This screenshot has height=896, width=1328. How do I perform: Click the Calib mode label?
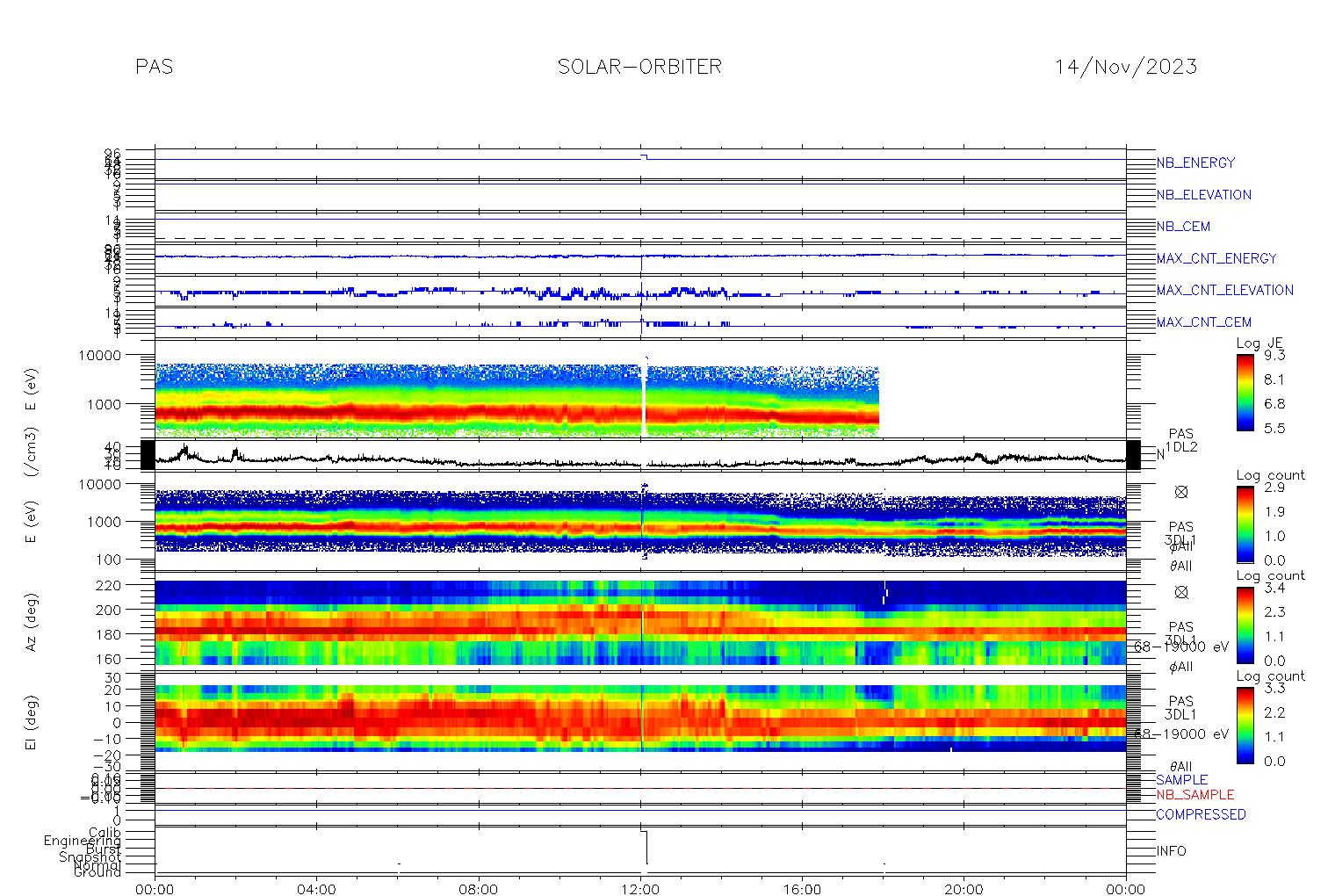(105, 832)
